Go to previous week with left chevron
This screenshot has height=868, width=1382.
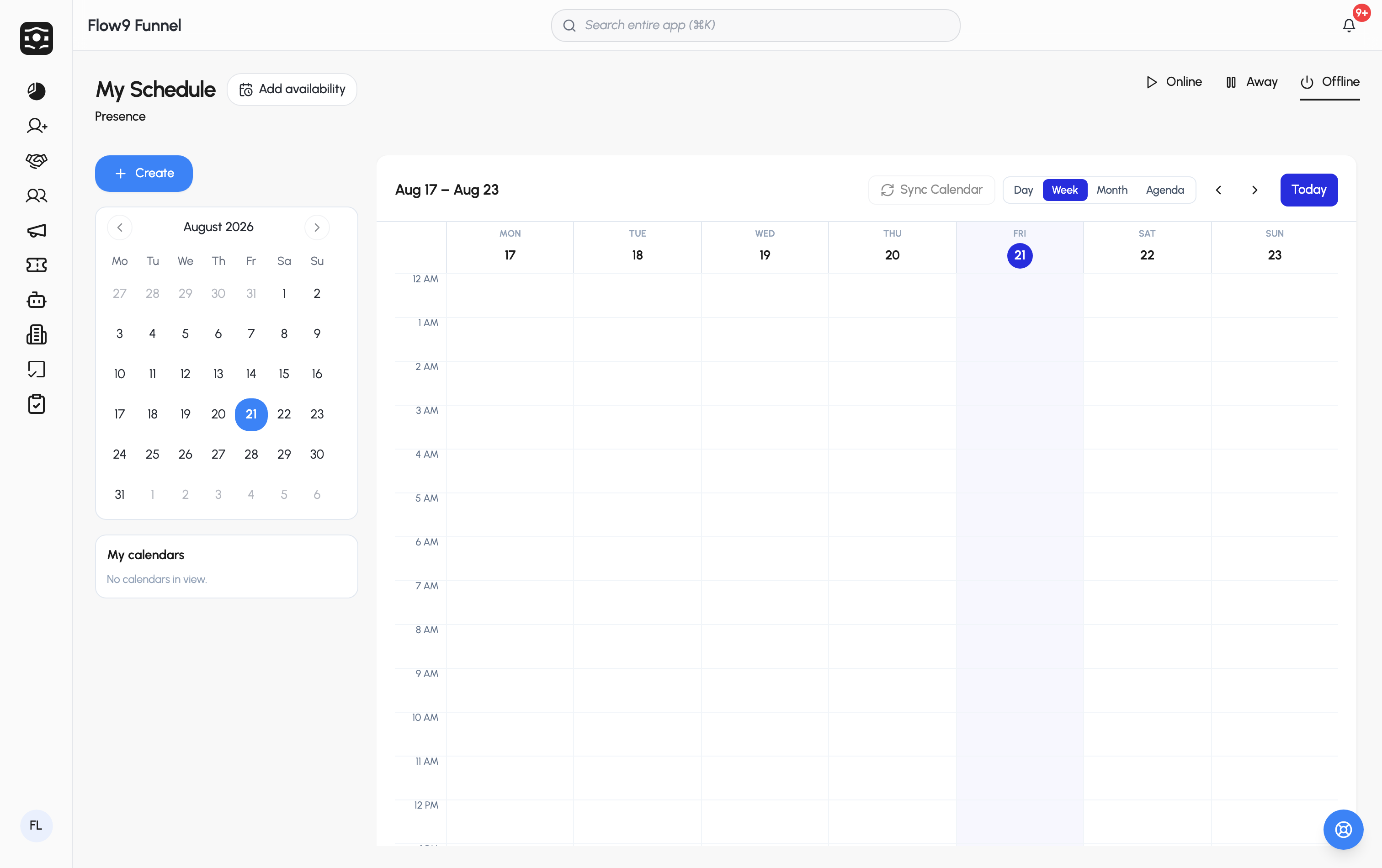click(1218, 190)
